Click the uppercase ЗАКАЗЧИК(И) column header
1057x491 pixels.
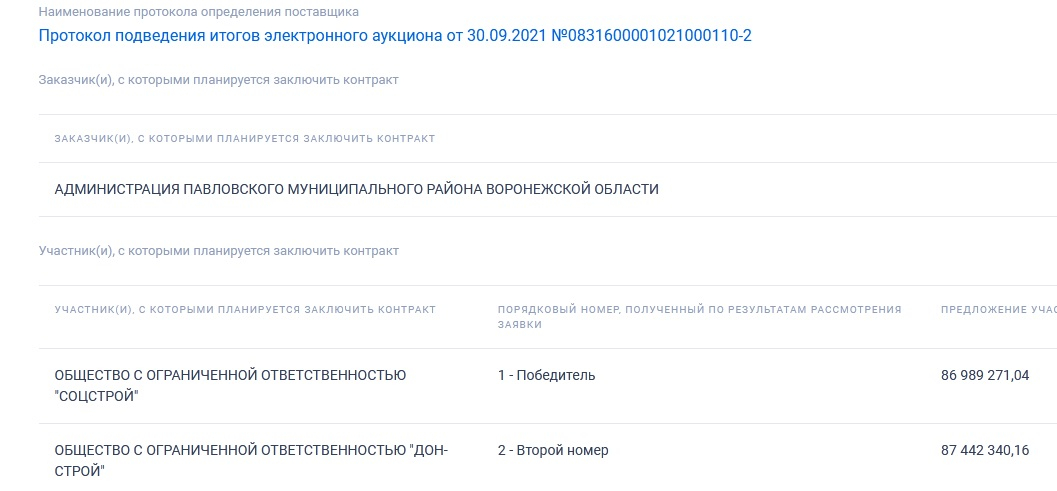click(x=245, y=138)
